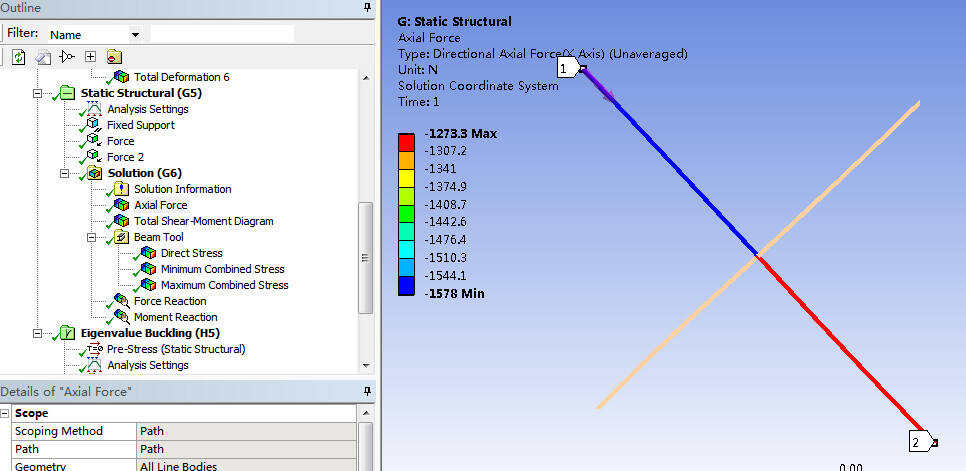Pin the Outline panel
The height and width of the screenshot is (471, 966).
367,7
